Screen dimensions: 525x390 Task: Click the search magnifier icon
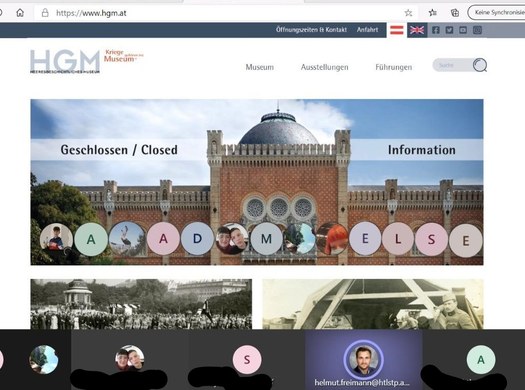tap(480, 65)
